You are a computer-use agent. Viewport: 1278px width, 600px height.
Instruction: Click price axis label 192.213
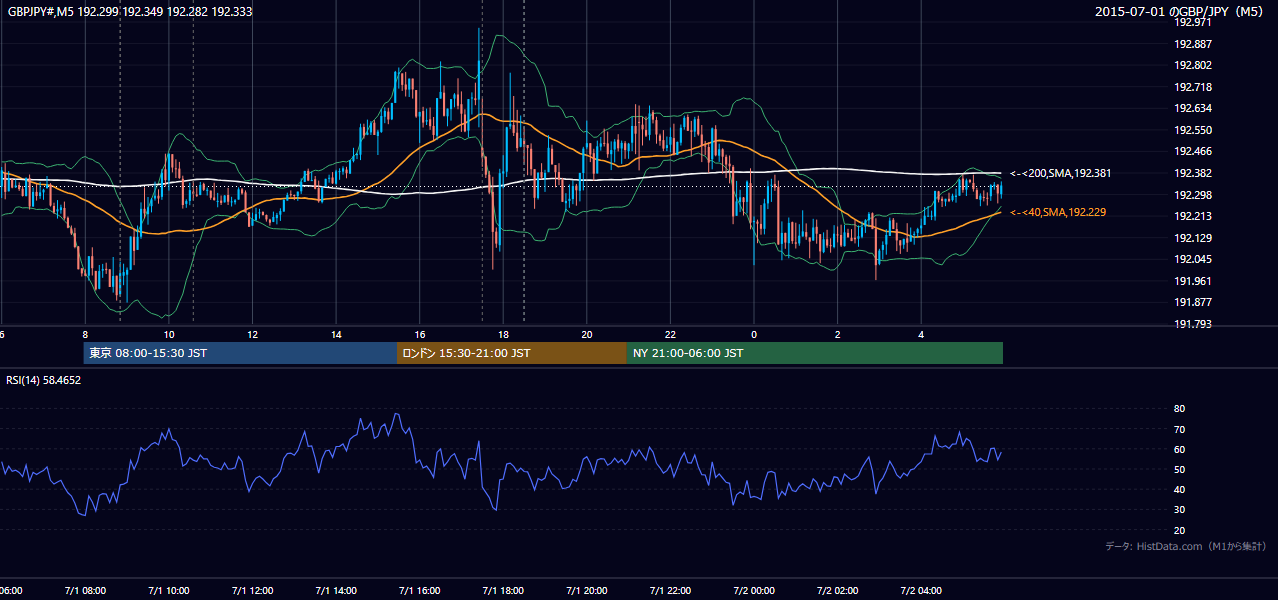tap(1192, 216)
